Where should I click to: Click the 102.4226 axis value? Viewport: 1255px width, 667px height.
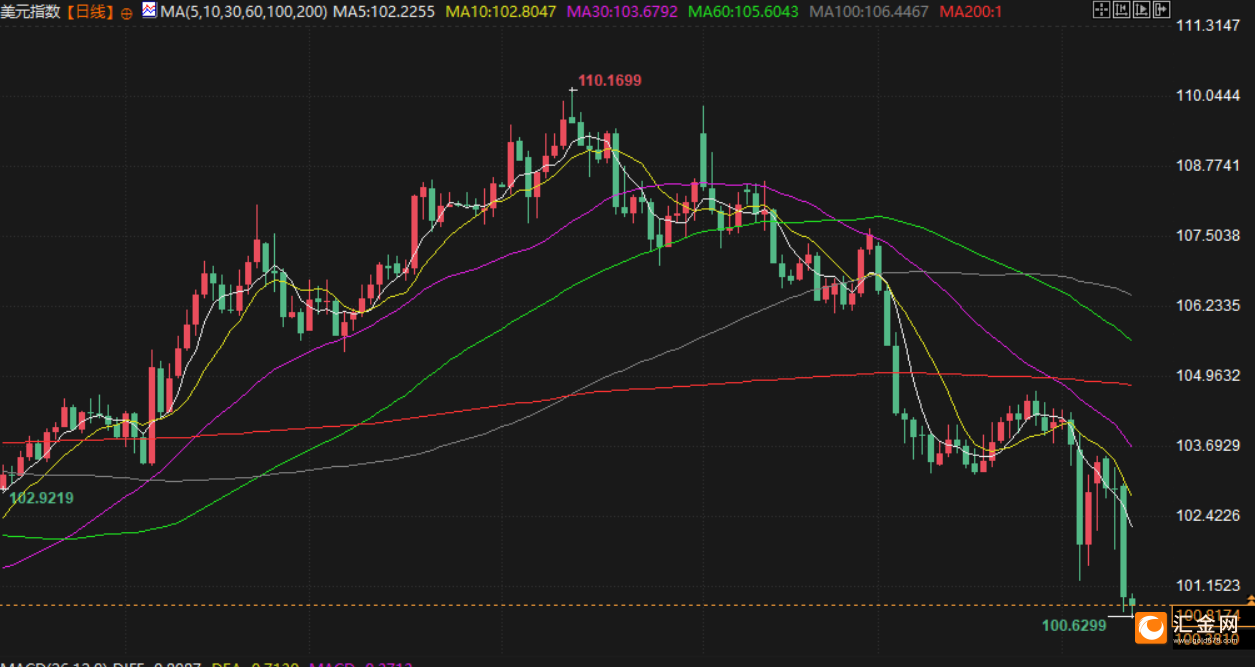(1210, 515)
